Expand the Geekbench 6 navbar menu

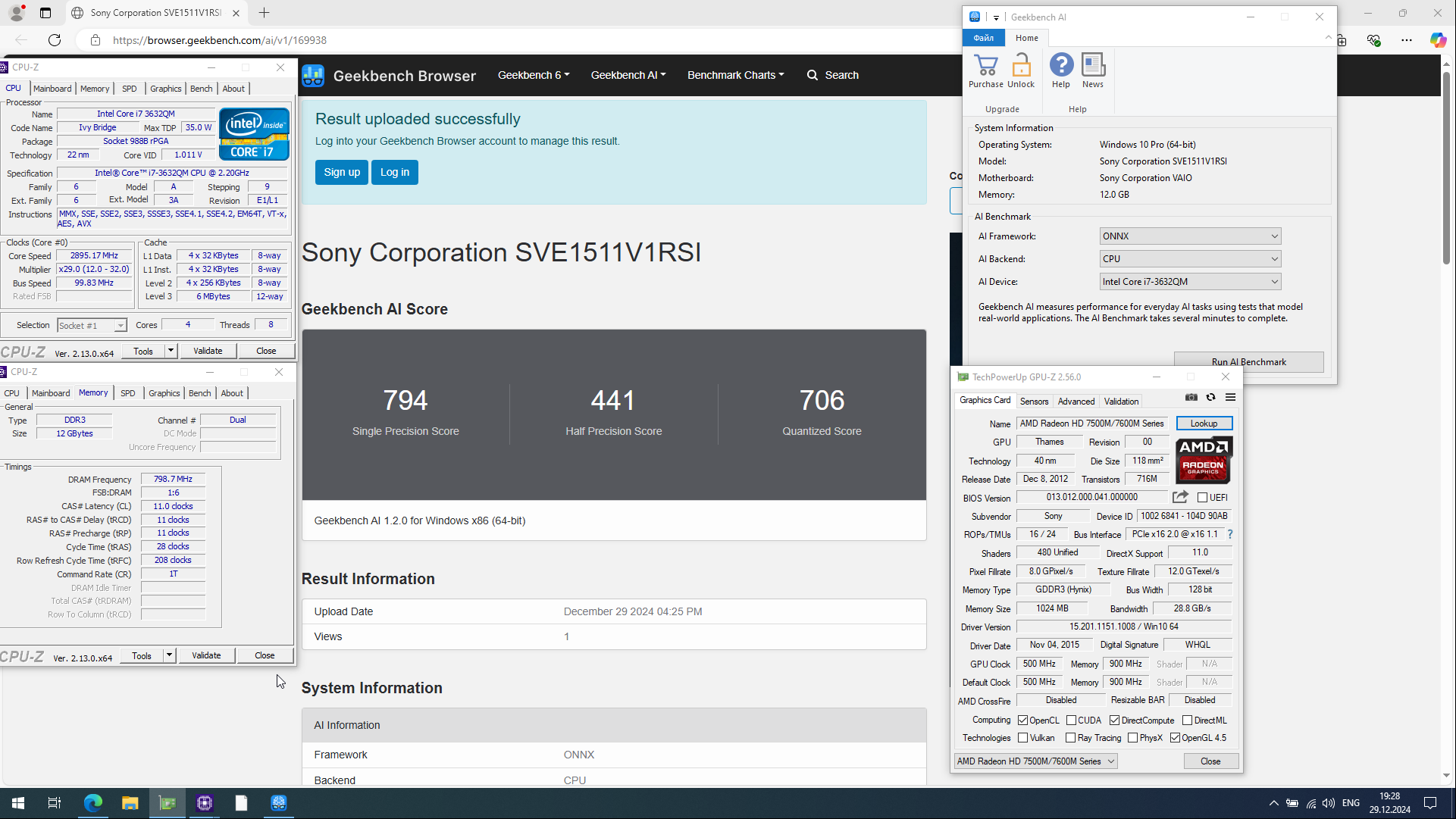click(x=534, y=75)
